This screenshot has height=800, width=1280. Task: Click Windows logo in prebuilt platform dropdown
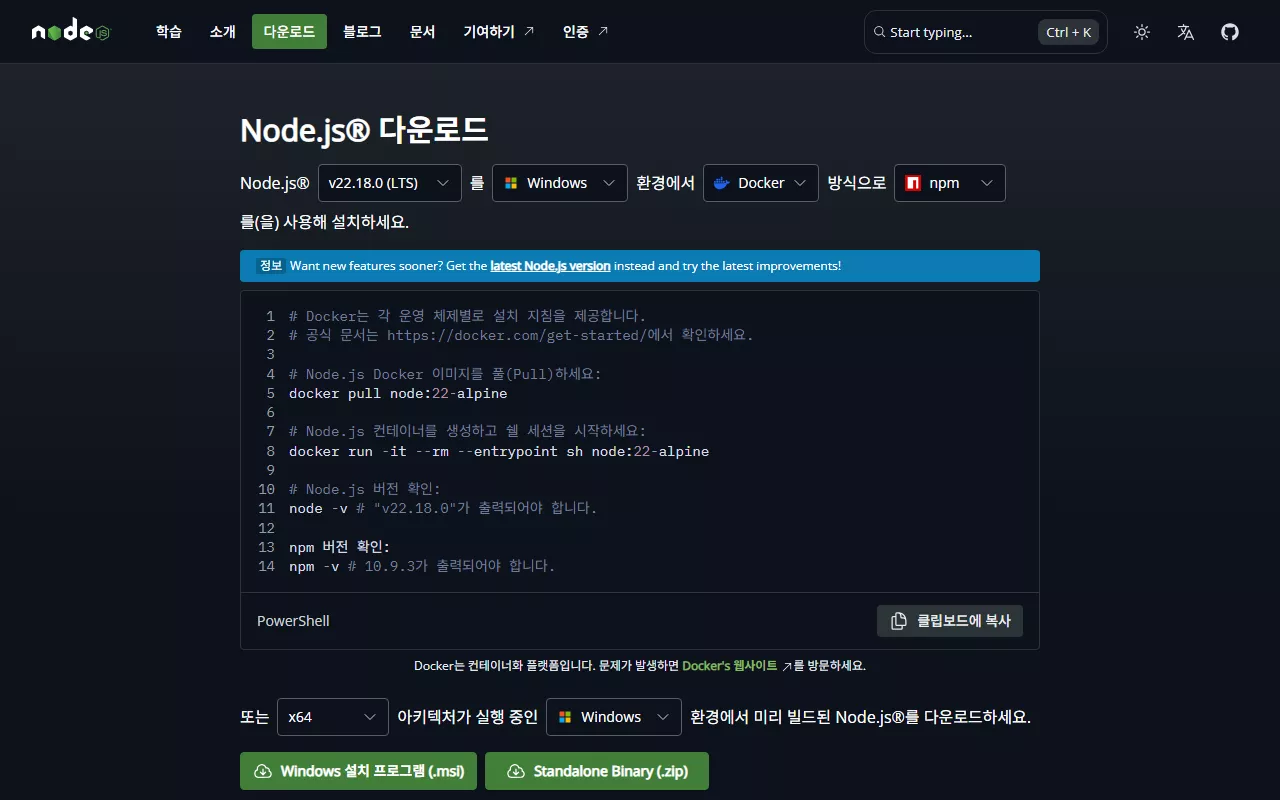(564, 717)
